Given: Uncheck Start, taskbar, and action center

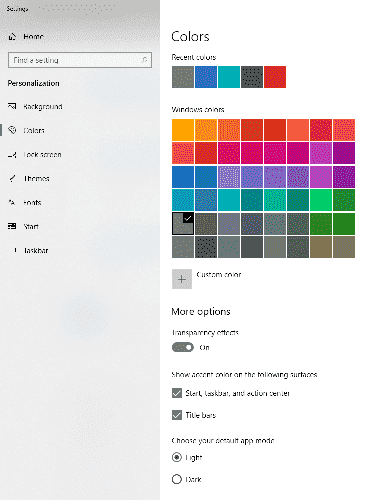Looking at the screenshot, I should pyautogui.click(x=177, y=393).
